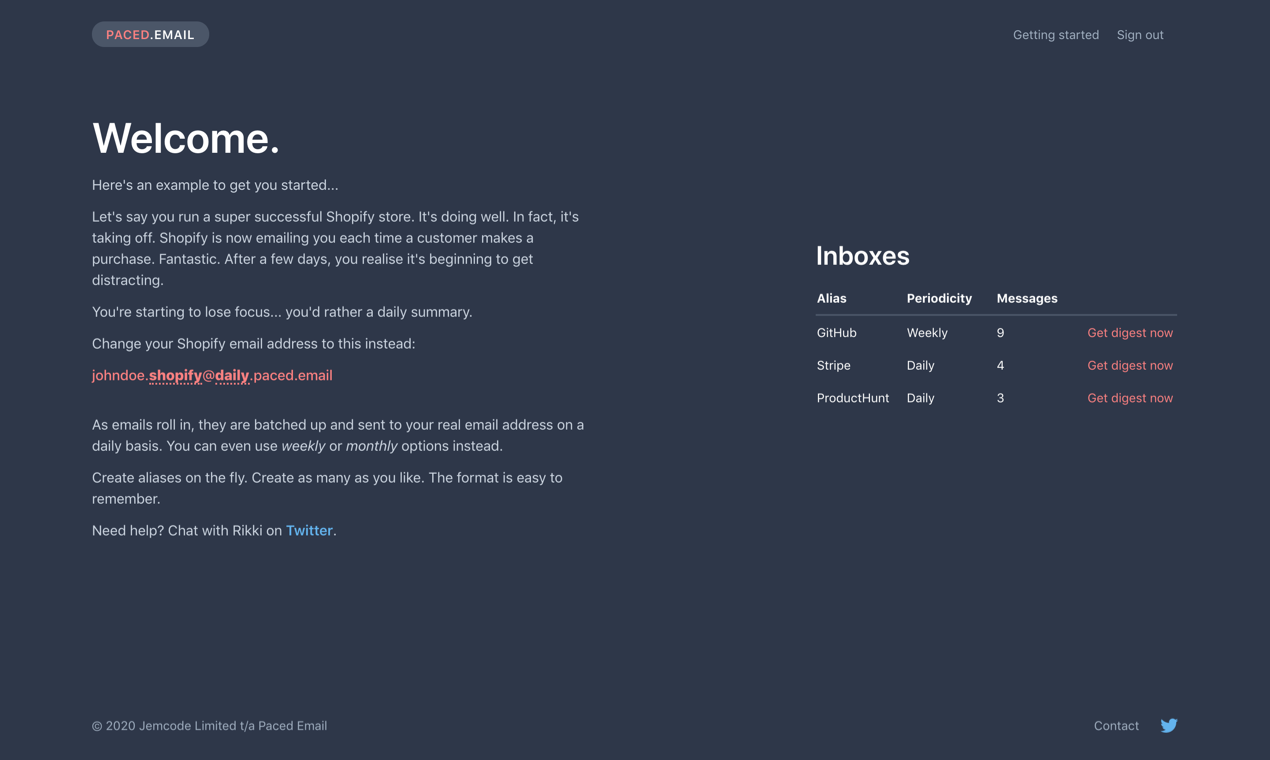Get digest now for the Stripe alias
The image size is (1270, 760).
point(1130,365)
